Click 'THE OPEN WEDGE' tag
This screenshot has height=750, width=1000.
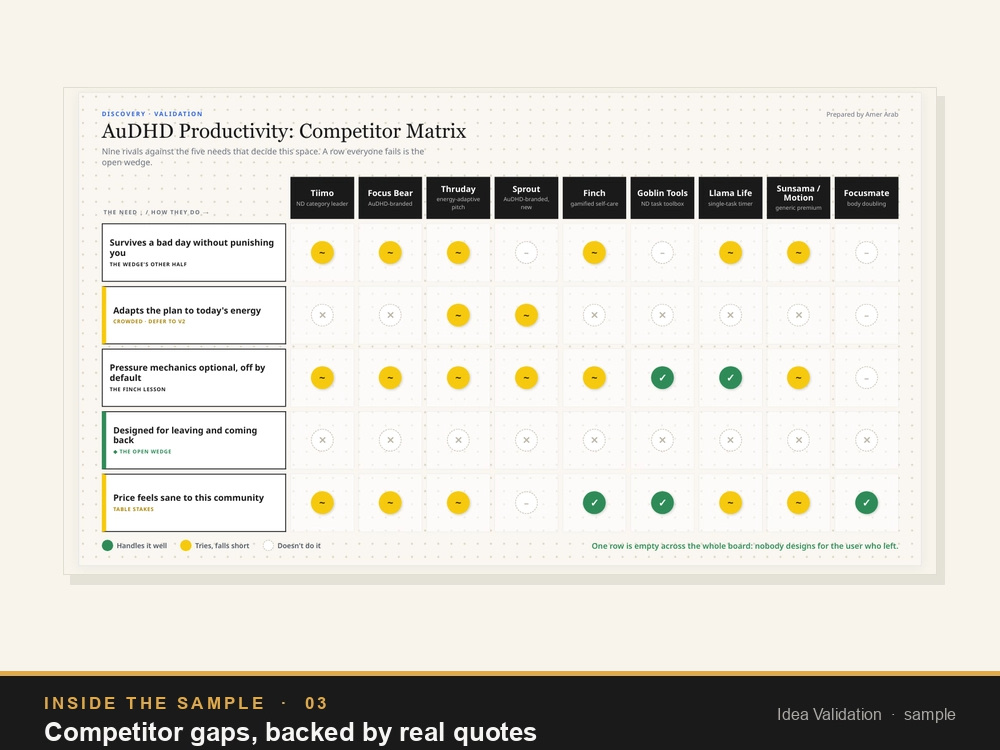pyautogui.click(x=142, y=452)
